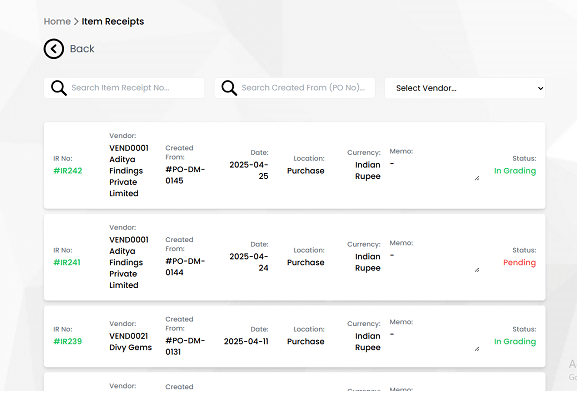Screen dimensions: 577x394
Task: Click memo field of #IR242 row
Action: click(435, 170)
